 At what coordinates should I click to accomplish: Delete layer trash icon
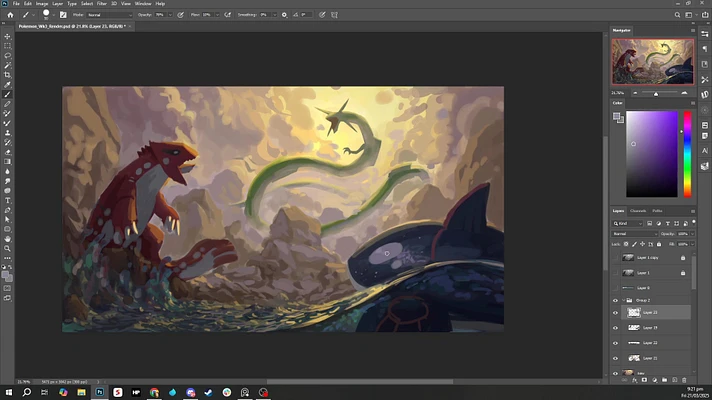click(684, 380)
